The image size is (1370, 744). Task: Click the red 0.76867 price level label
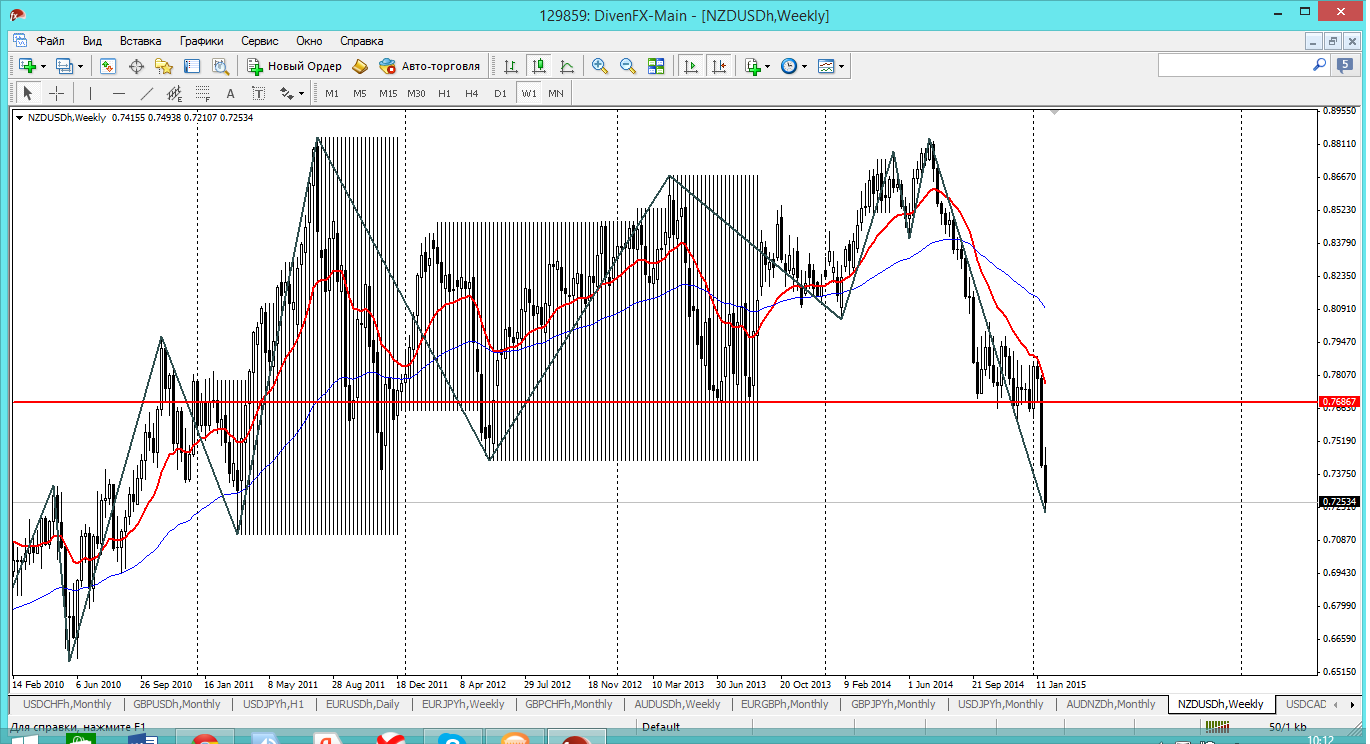click(1339, 401)
